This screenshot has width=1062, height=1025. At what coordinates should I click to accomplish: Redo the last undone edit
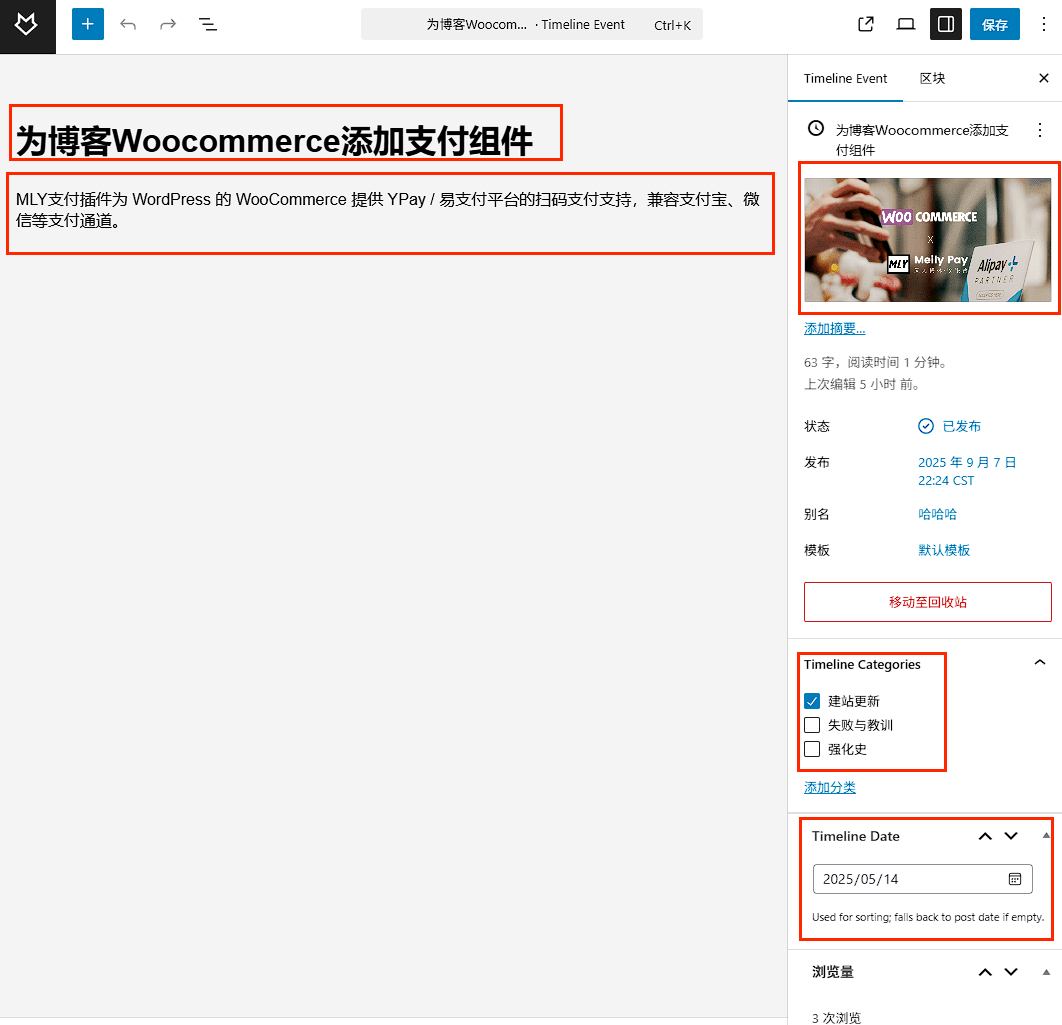167,24
